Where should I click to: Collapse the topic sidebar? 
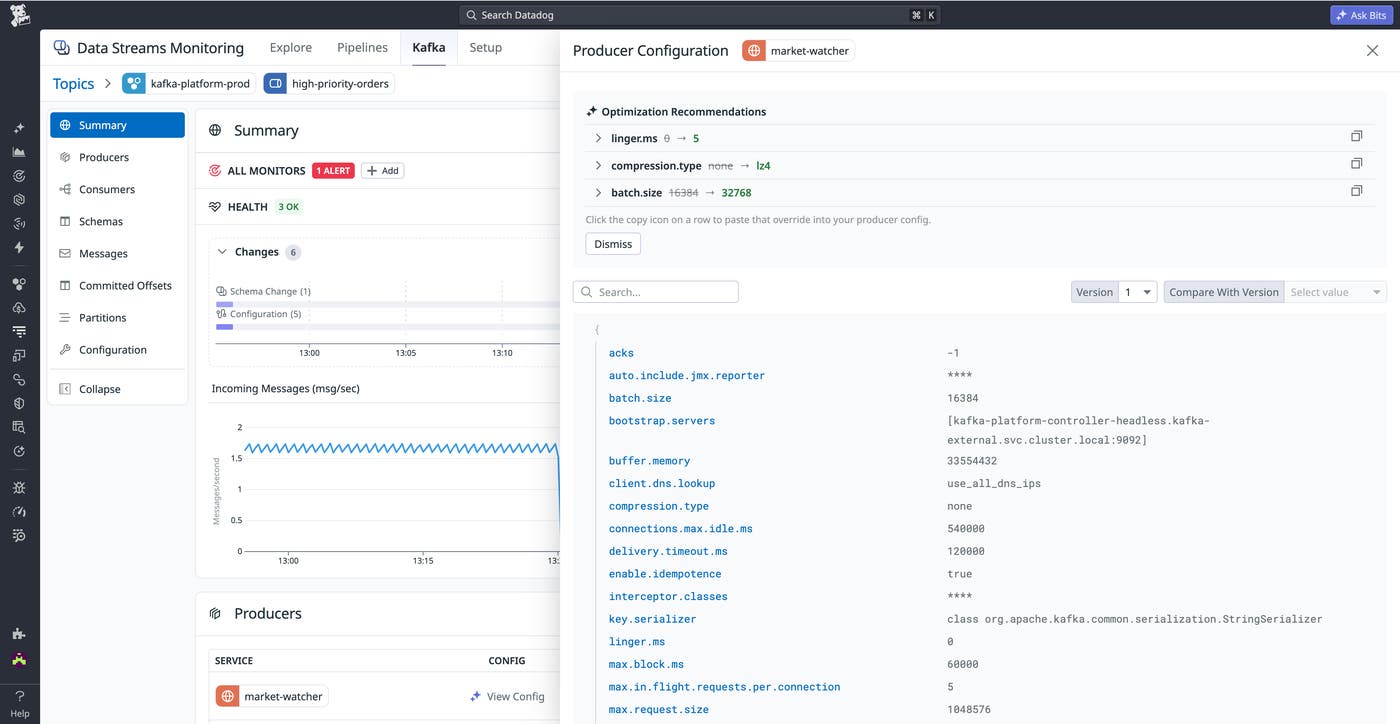coord(118,389)
